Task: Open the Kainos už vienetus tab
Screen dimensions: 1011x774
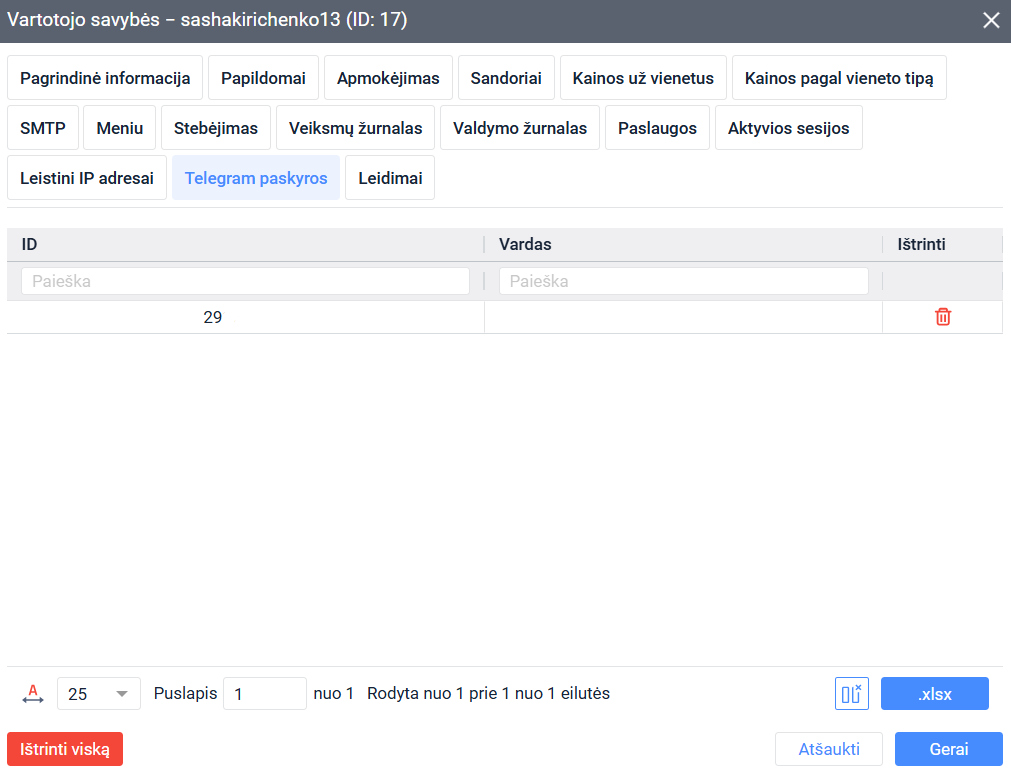Action: (643, 78)
